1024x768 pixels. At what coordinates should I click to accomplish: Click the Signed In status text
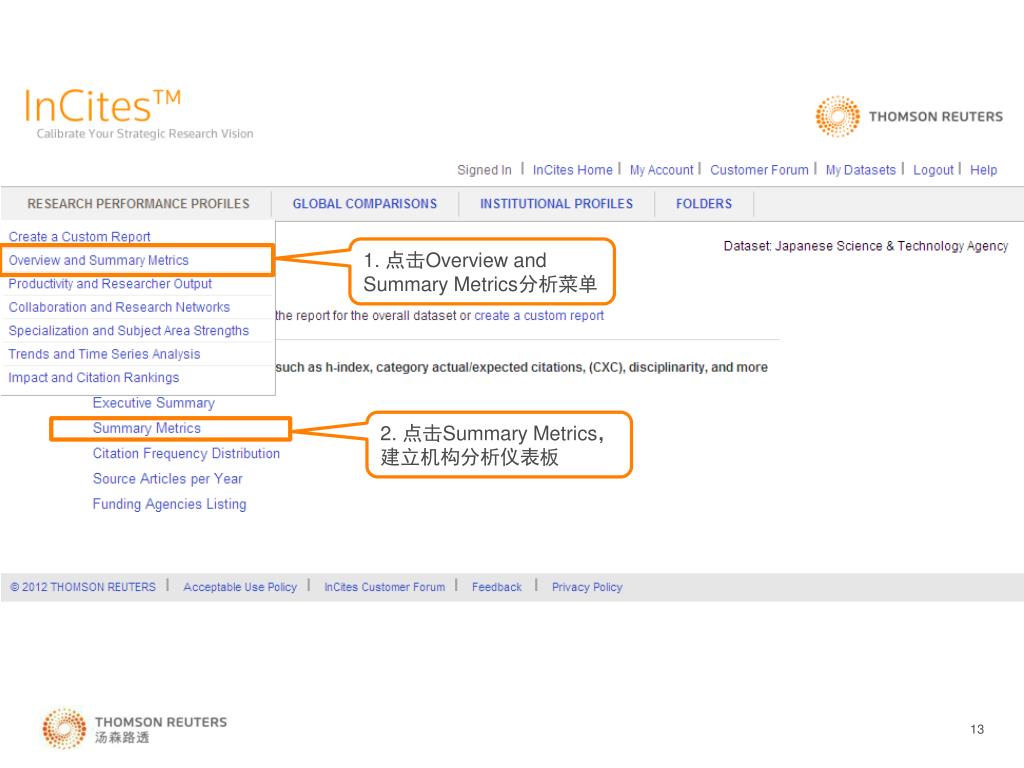click(484, 170)
